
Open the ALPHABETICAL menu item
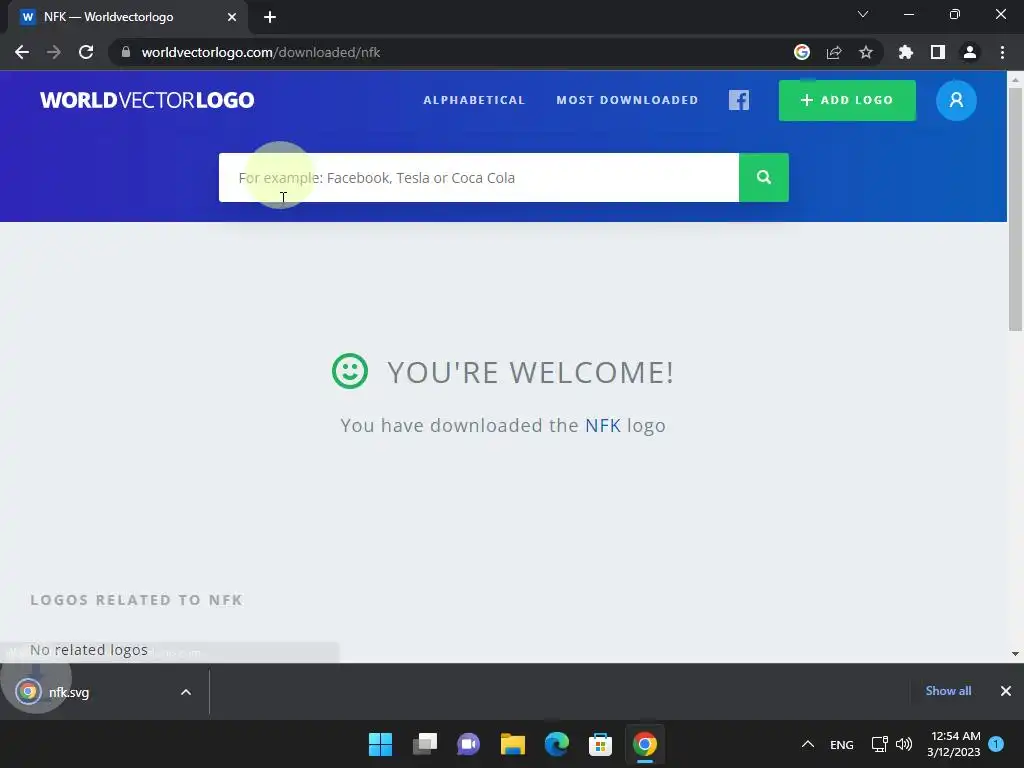pos(474,100)
